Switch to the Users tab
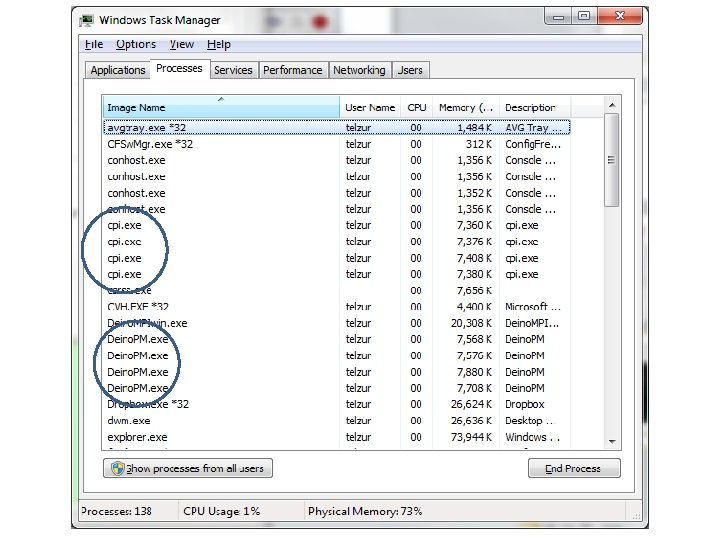This screenshot has width=720, height=540. click(x=410, y=70)
